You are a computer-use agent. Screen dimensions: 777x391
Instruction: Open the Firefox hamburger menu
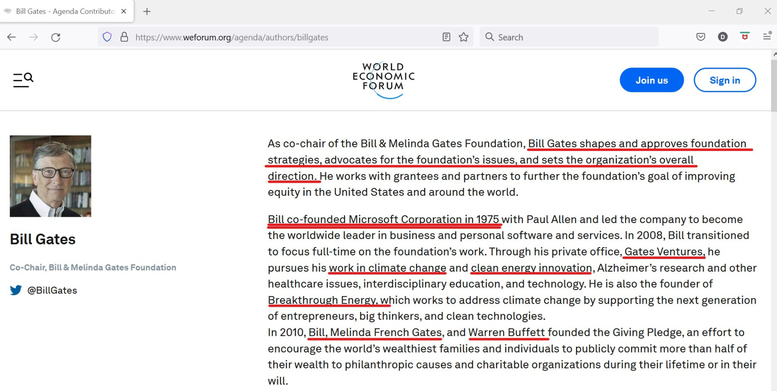[767, 37]
